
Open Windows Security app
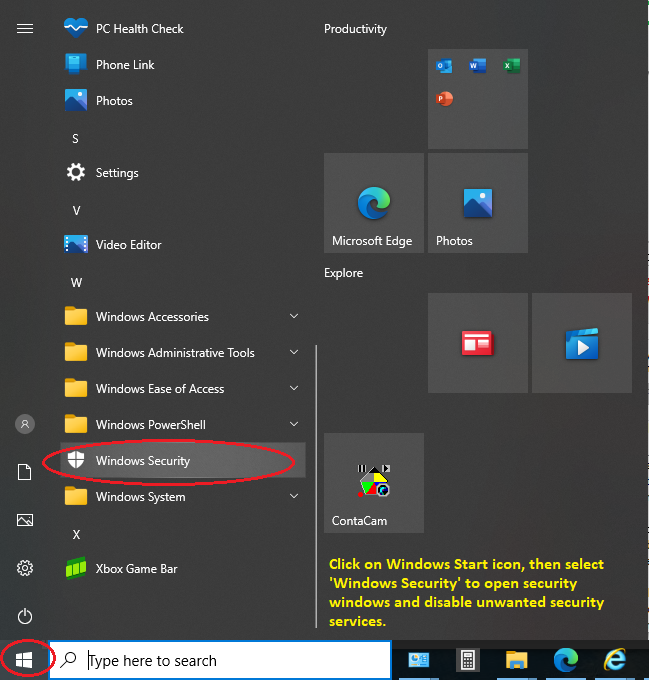coord(183,461)
